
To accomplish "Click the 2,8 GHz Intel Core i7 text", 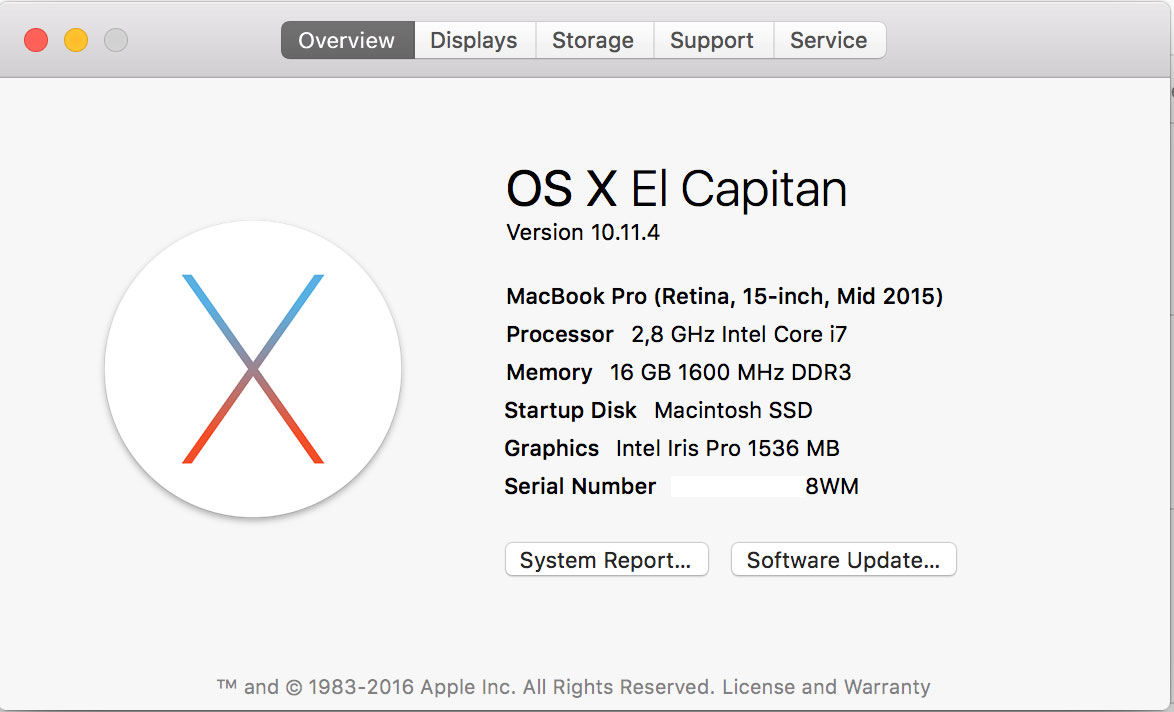I will 739,334.
